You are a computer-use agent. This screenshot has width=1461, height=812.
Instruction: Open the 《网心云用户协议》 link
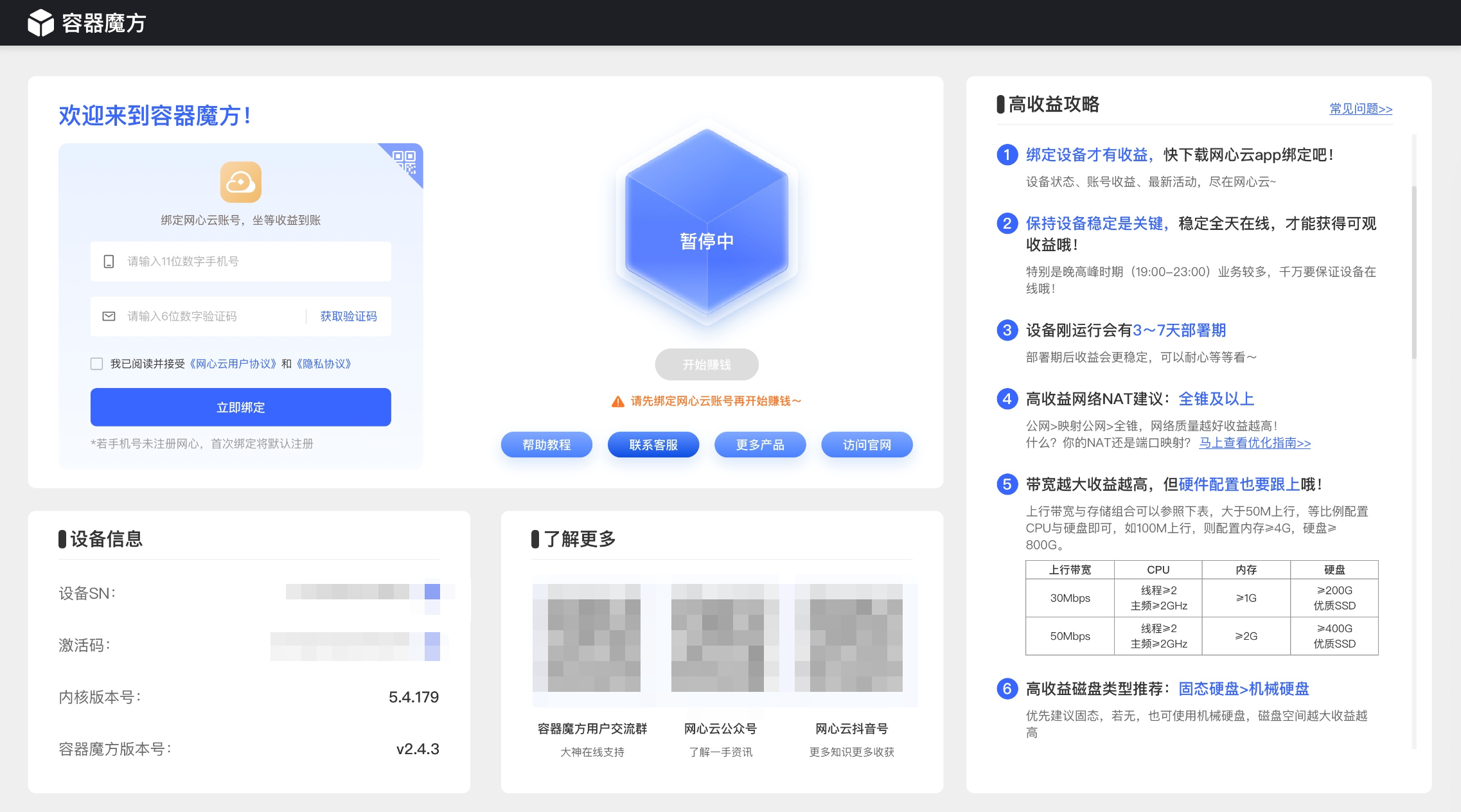233,364
